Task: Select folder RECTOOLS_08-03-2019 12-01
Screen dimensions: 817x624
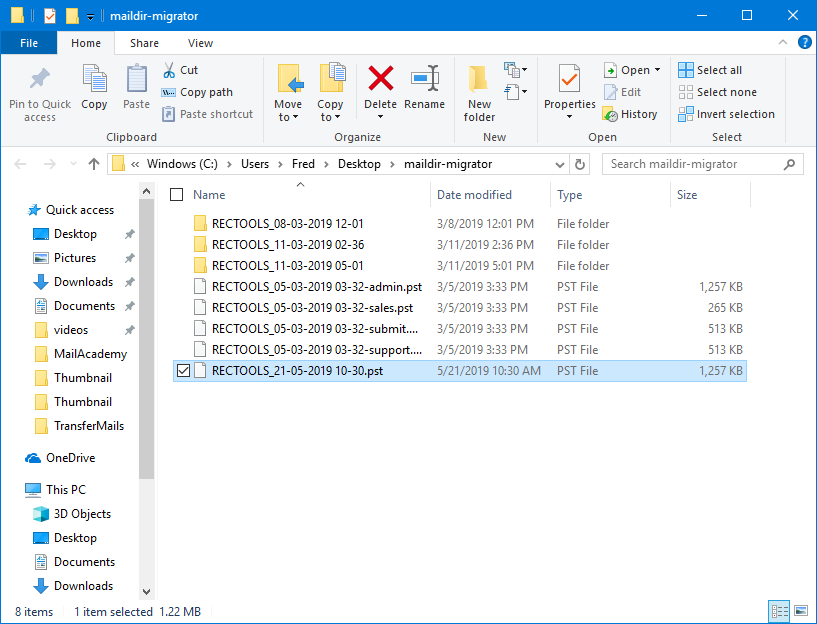Action: click(x=288, y=224)
